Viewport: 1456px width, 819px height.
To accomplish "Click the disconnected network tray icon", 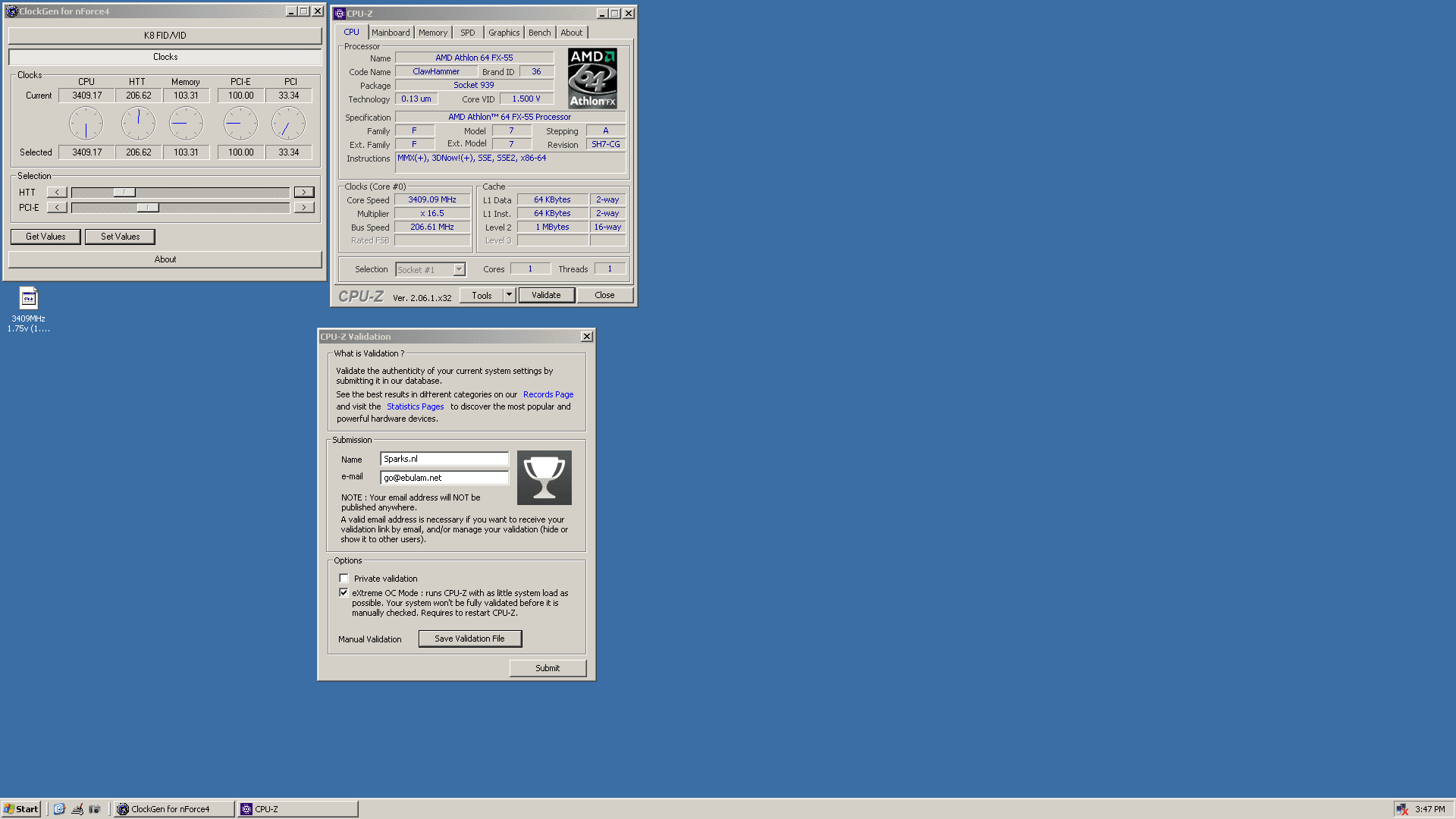I will (x=1401, y=809).
